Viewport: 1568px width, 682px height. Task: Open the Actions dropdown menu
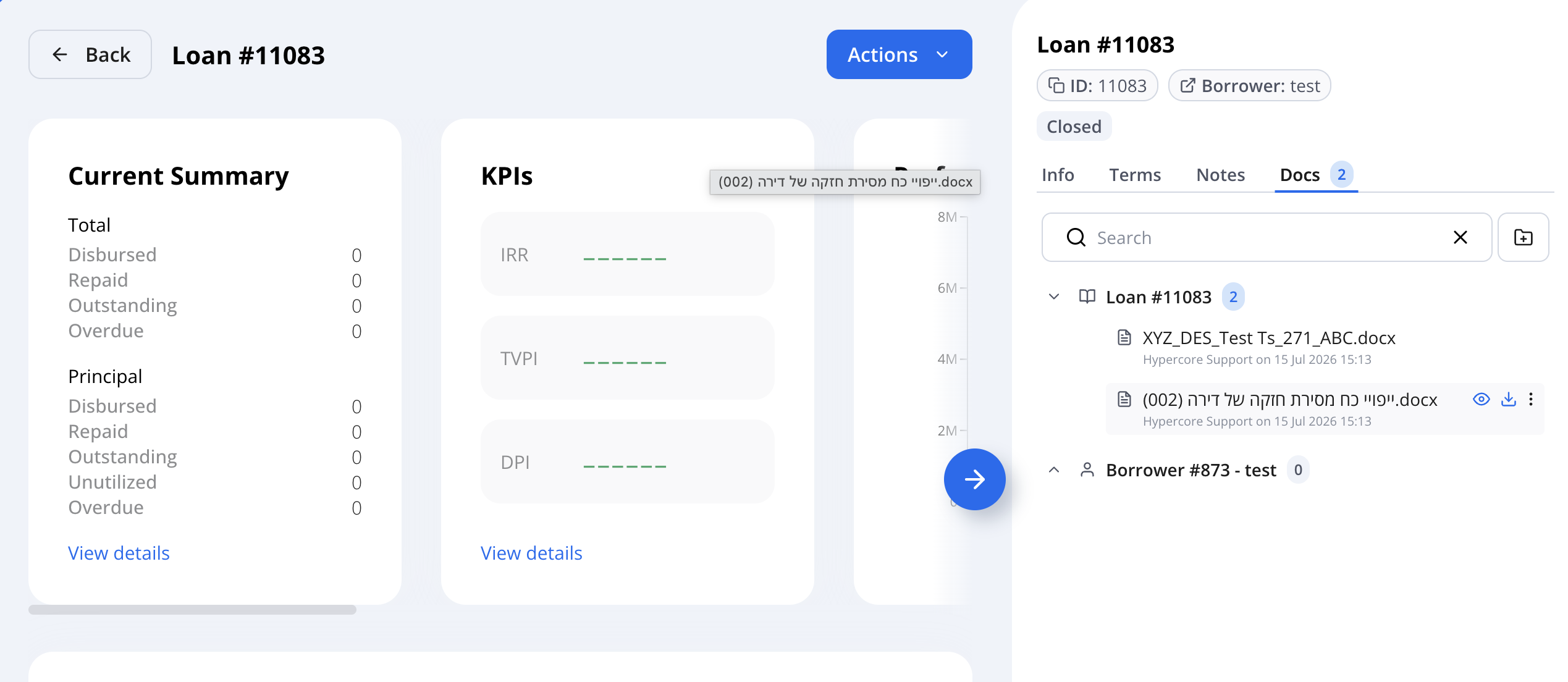pos(899,54)
